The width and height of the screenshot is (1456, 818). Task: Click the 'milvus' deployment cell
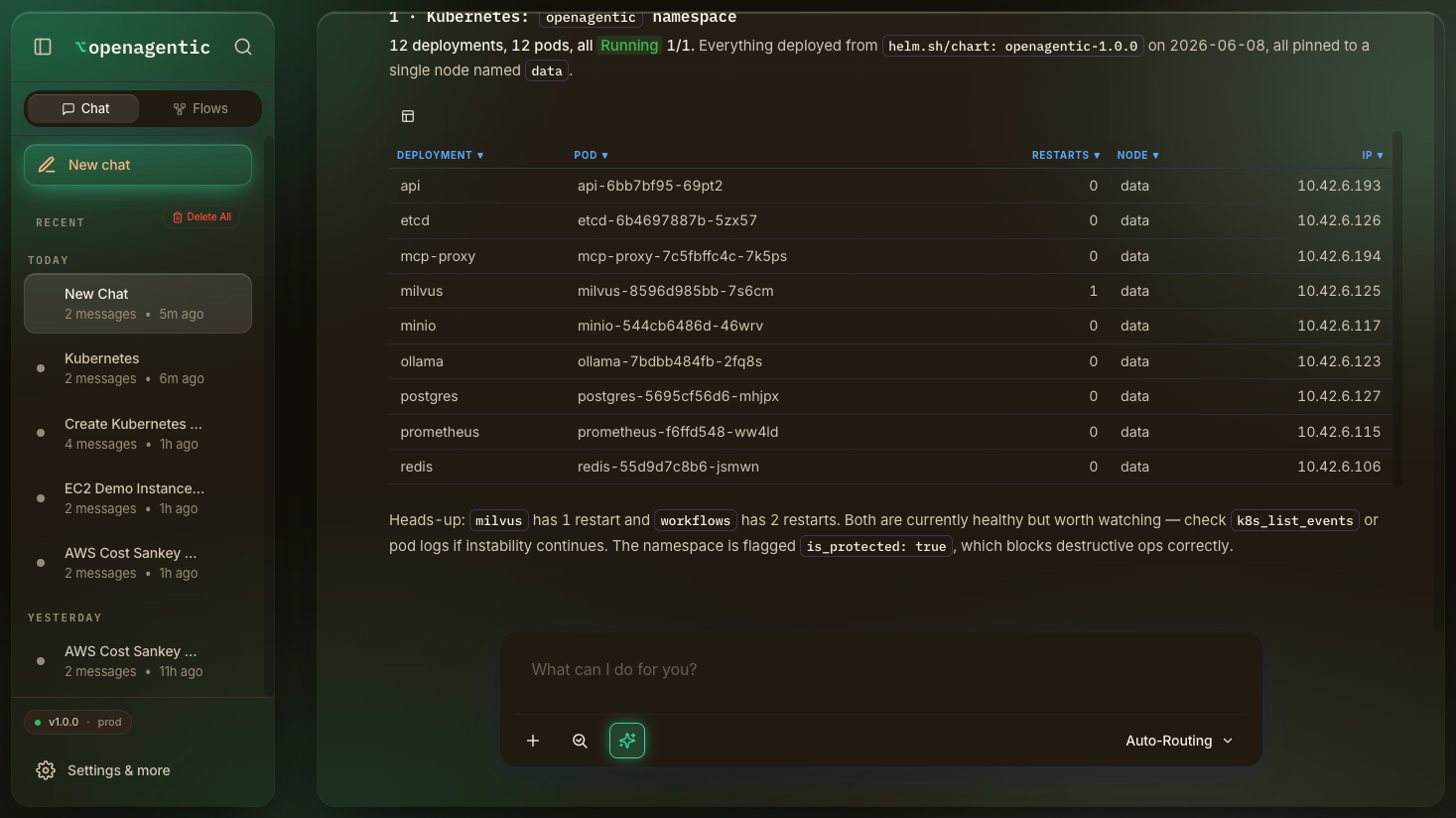(x=422, y=291)
